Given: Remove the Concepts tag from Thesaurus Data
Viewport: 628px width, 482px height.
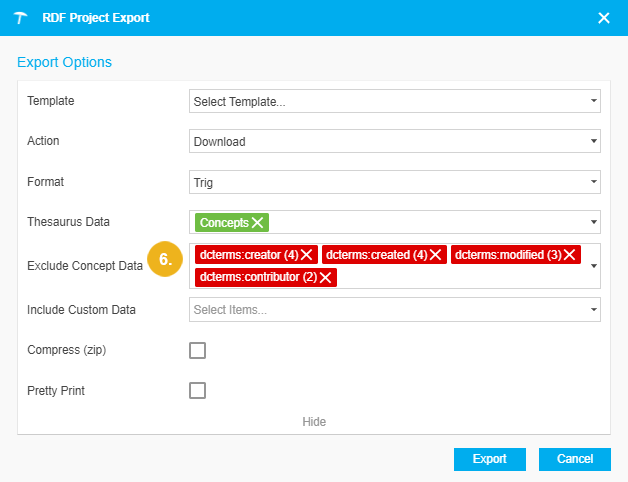Looking at the screenshot, I should click(x=258, y=222).
